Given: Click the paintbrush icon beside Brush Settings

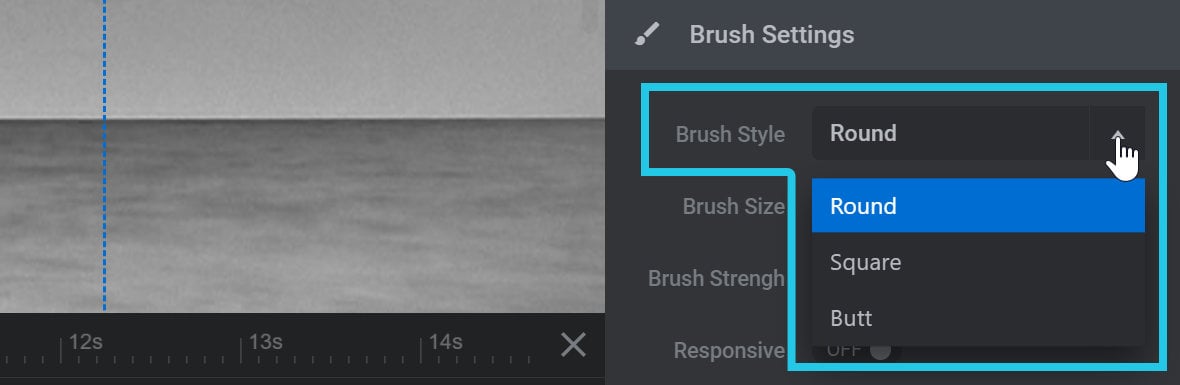Looking at the screenshot, I should tap(646, 34).
